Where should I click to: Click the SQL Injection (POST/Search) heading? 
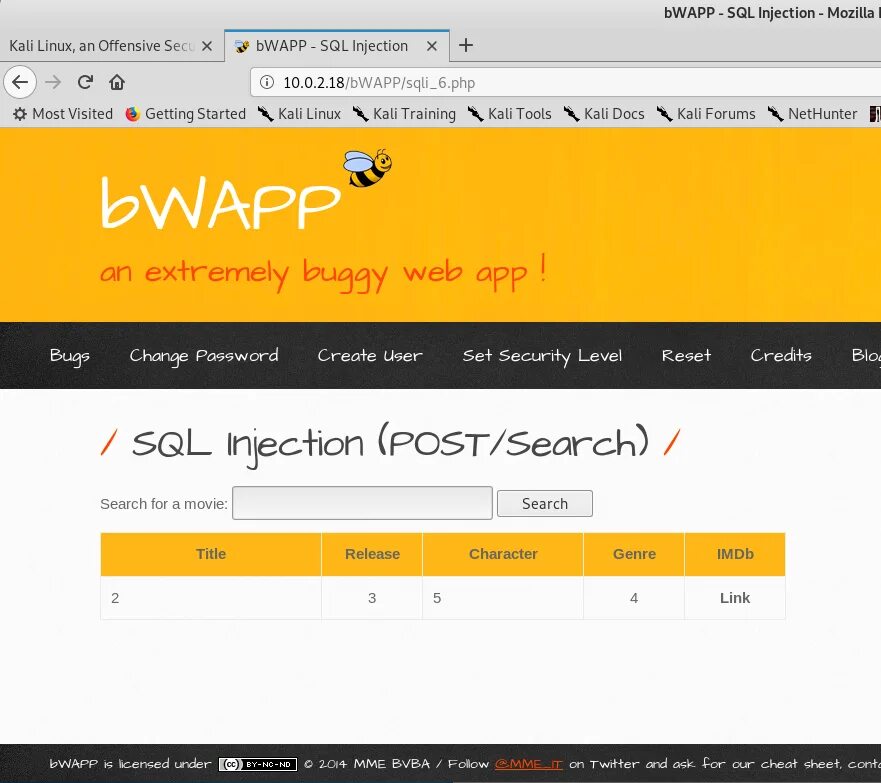pyautogui.click(x=390, y=444)
